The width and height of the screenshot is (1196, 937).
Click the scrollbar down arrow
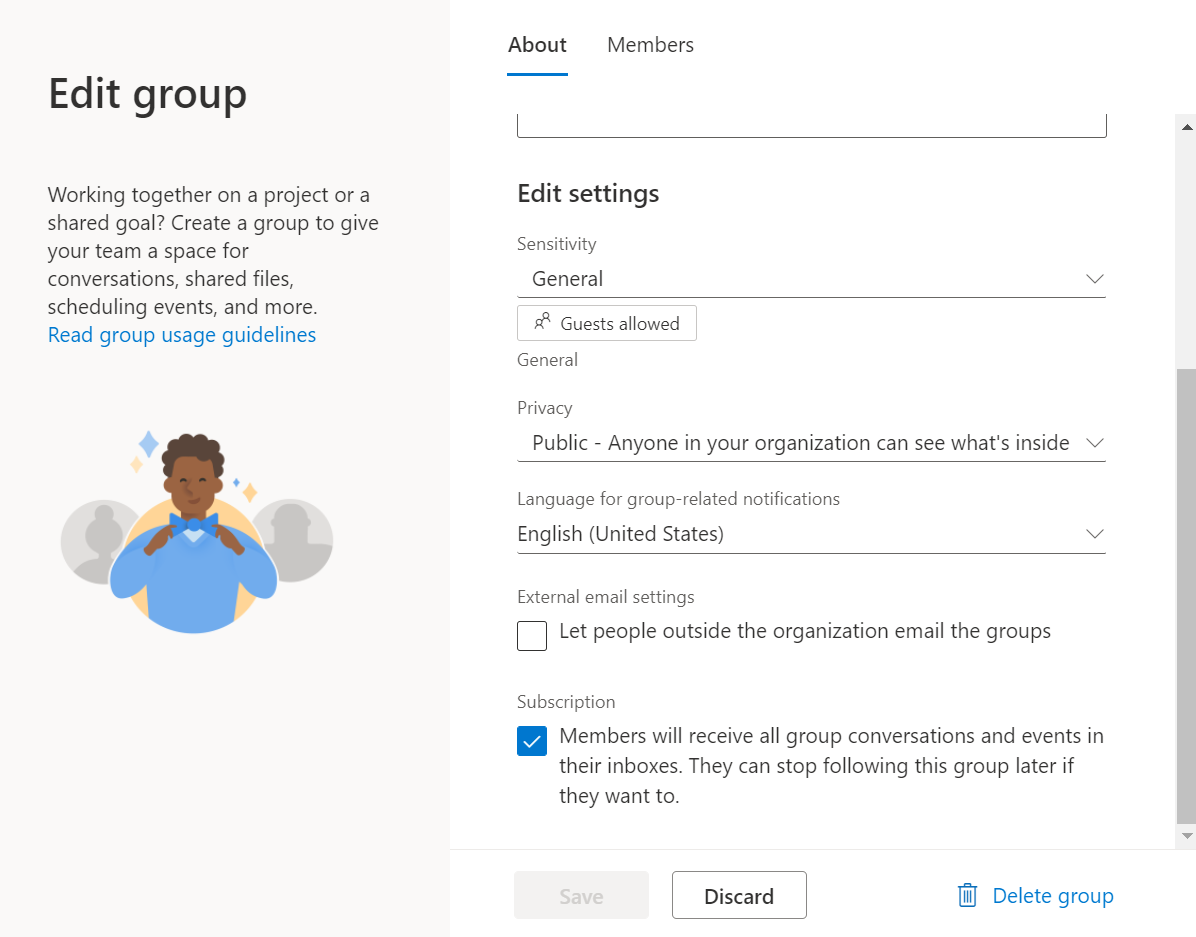(1187, 835)
